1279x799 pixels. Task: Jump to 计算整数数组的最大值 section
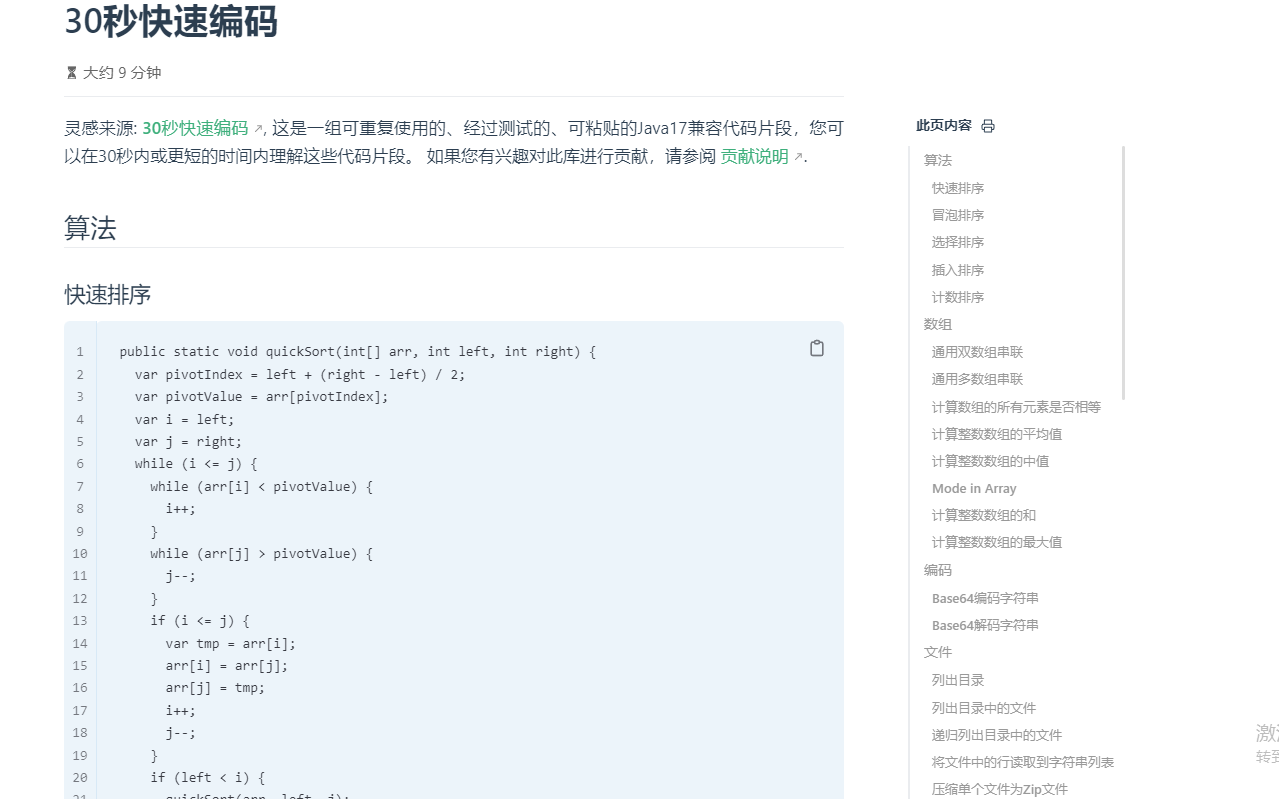997,542
